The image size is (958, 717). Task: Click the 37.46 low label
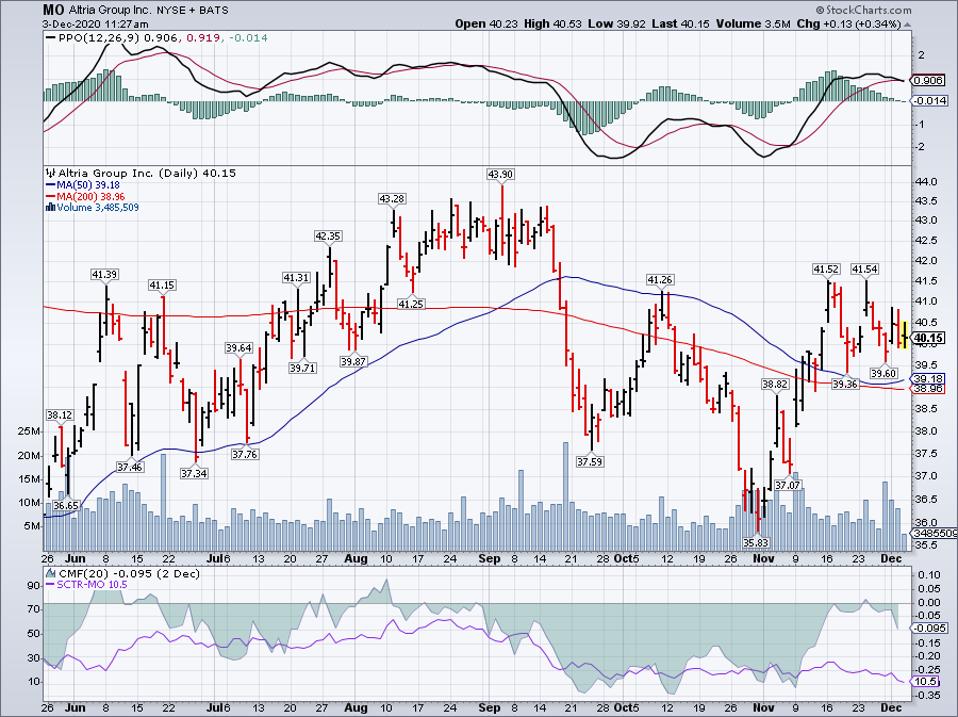pyautogui.click(x=130, y=467)
